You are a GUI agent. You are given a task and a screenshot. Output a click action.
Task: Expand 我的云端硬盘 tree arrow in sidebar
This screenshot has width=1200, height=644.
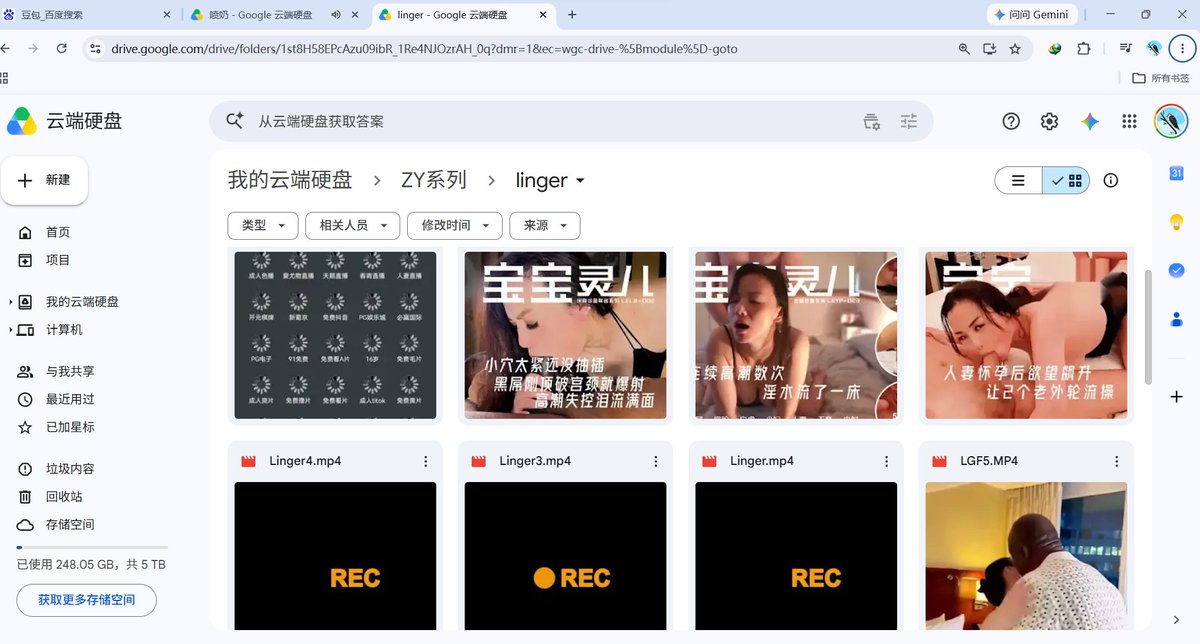11,302
